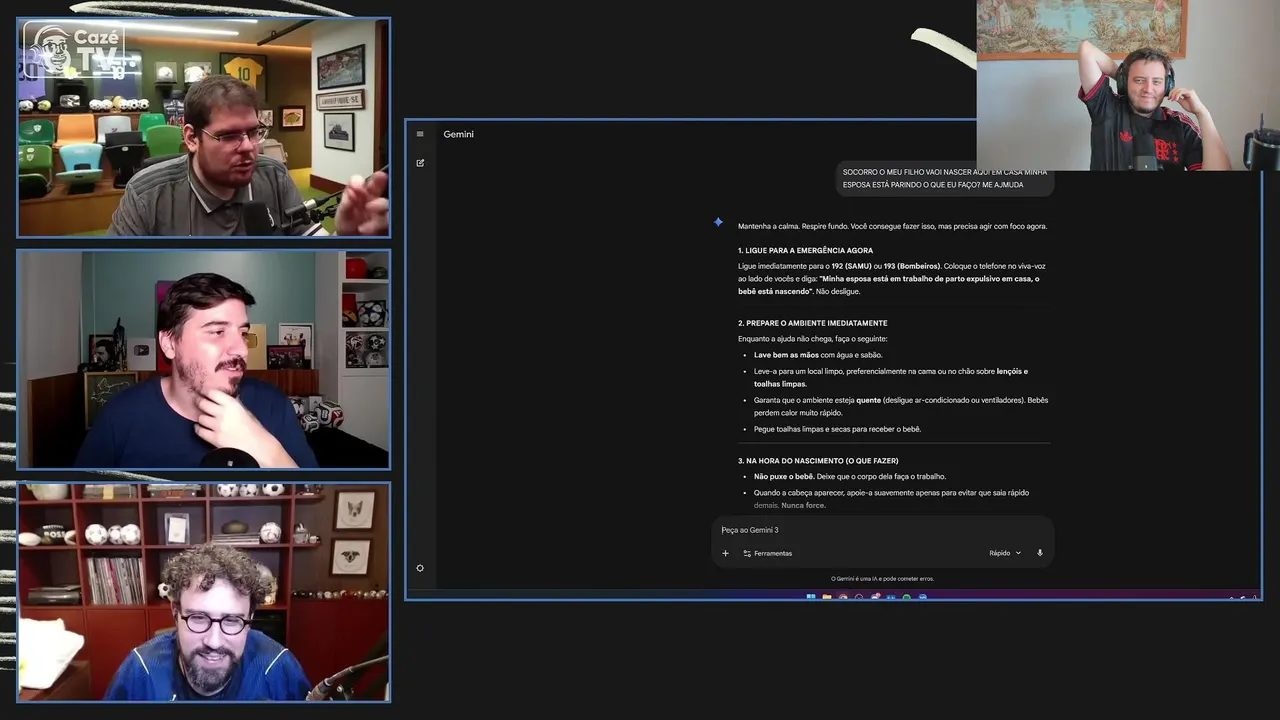The image size is (1280, 720).
Task: Select the webcam feed of curly-haired man with glasses
Action: [204, 592]
